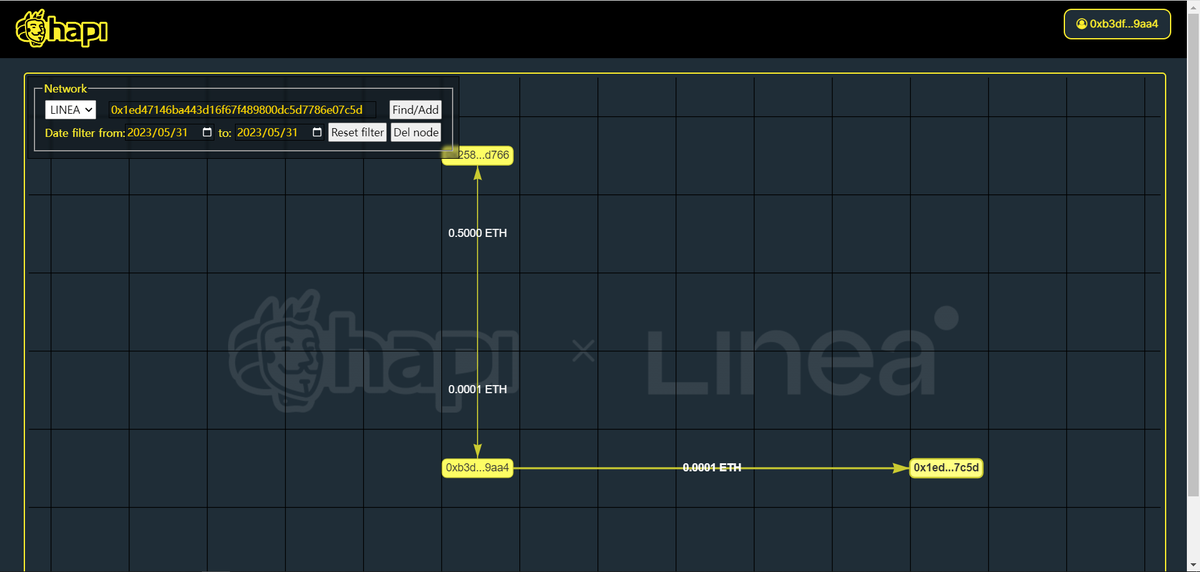The height and width of the screenshot is (572, 1200).
Task: Click the vertical edge's 0.0001 ETH label
Action: tap(478, 389)
